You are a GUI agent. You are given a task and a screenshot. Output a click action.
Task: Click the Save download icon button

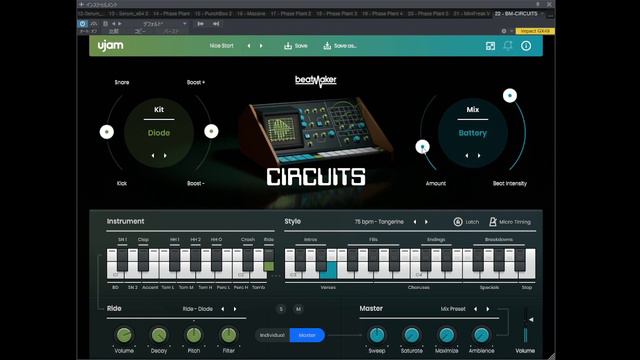pos(288,46)
